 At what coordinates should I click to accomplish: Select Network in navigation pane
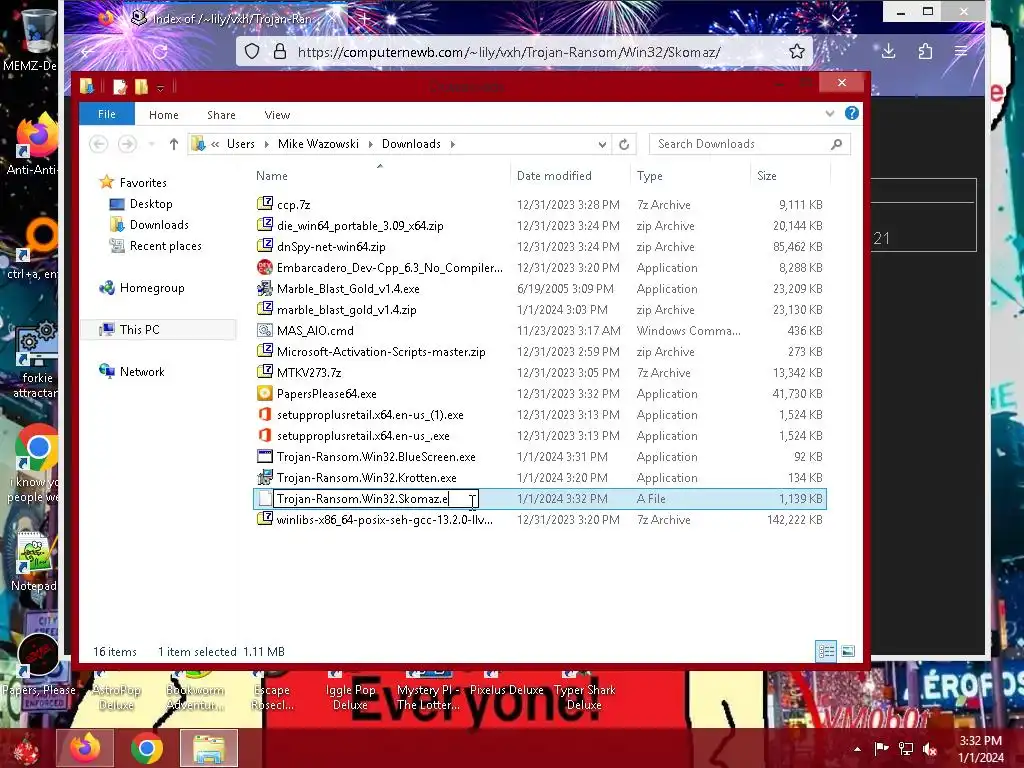pyautogui.click(x=142, y=372)
